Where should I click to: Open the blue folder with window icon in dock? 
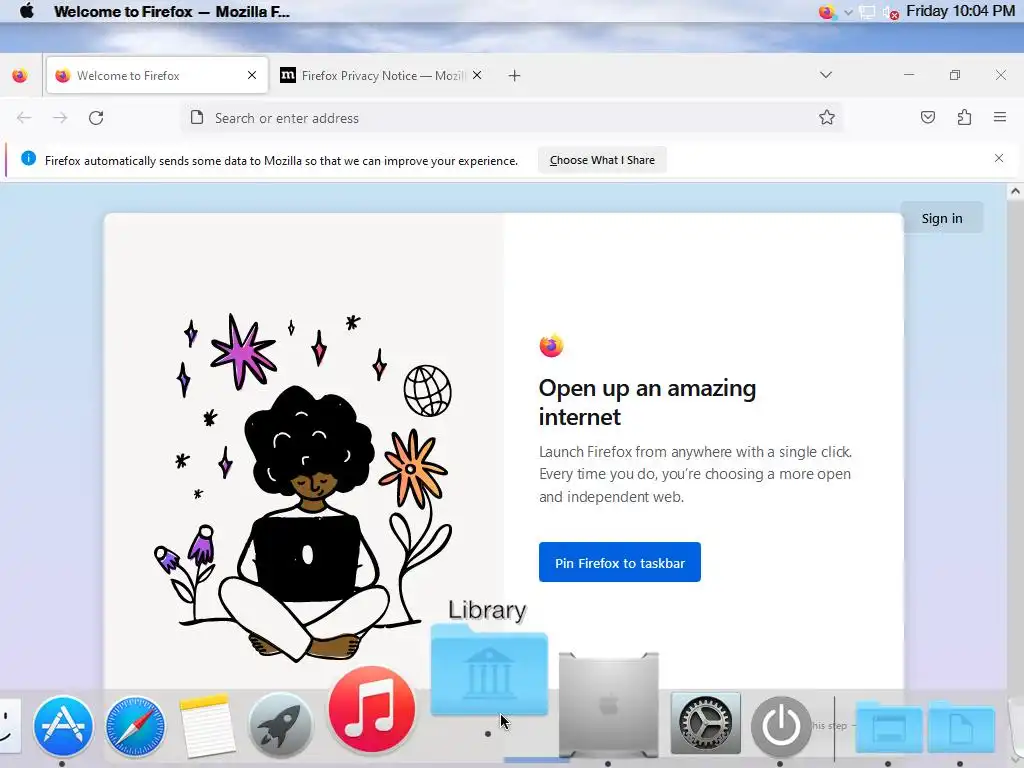(x=888, y=727)
